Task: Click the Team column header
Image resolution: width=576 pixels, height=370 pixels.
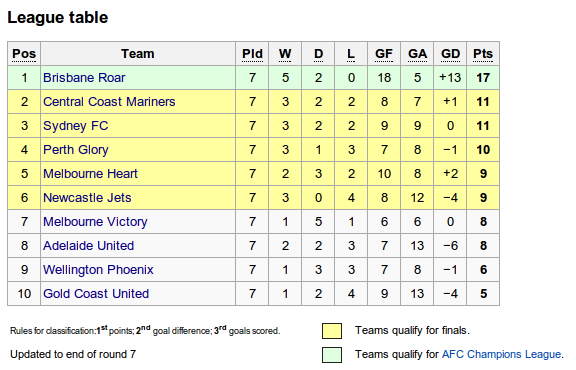Action: tap(138, 54)
